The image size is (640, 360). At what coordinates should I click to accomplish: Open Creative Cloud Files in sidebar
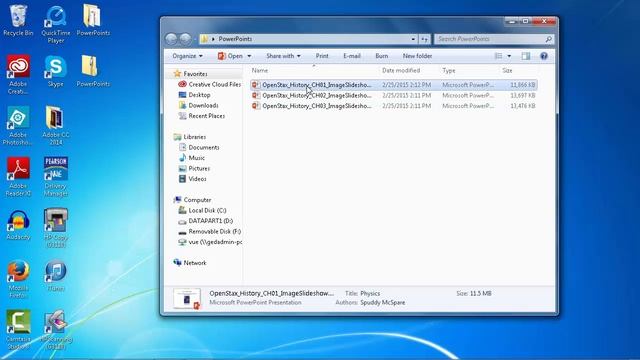coord(209,84)
